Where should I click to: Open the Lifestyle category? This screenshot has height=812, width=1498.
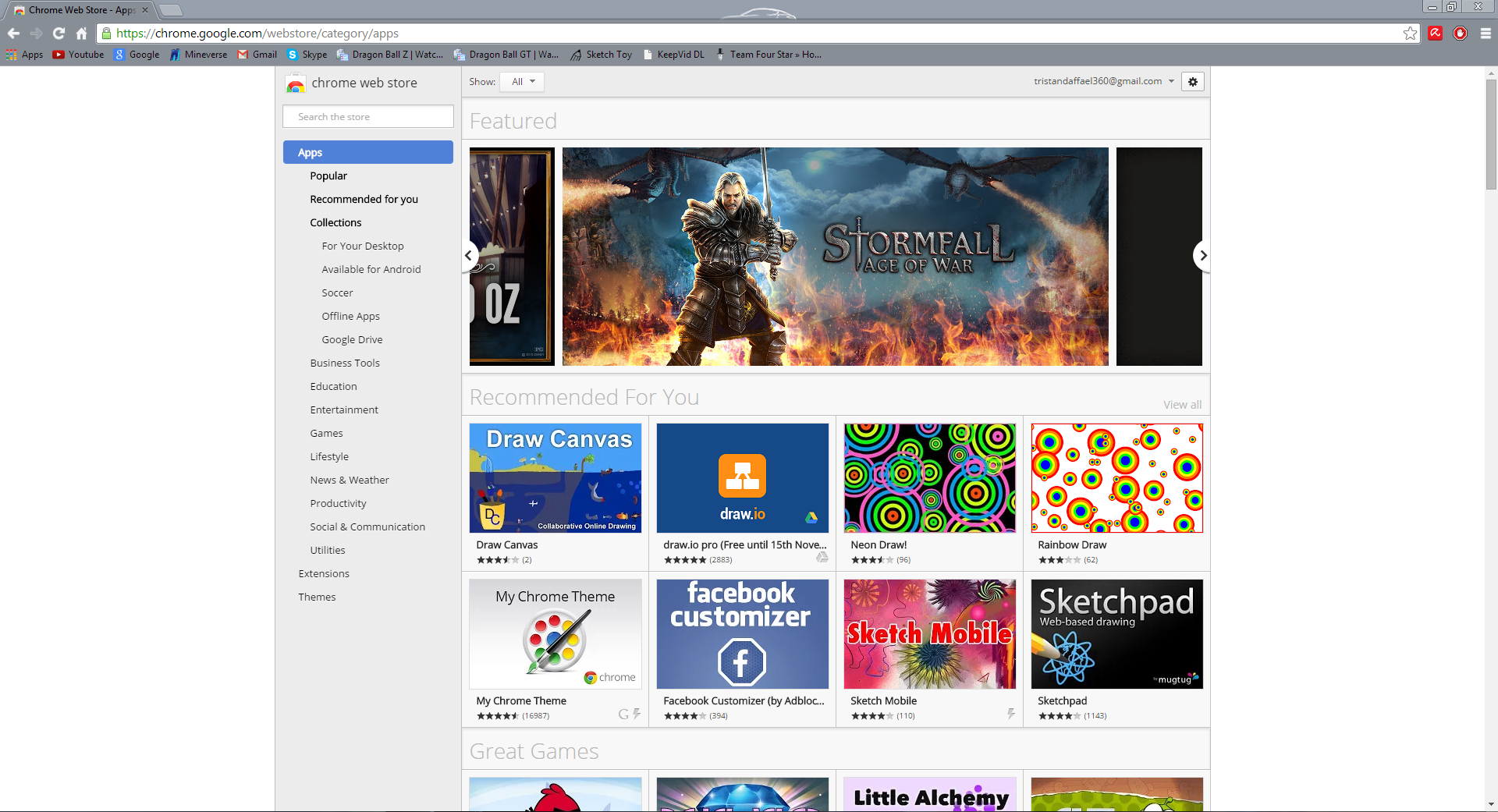click(x=329, y=456)
